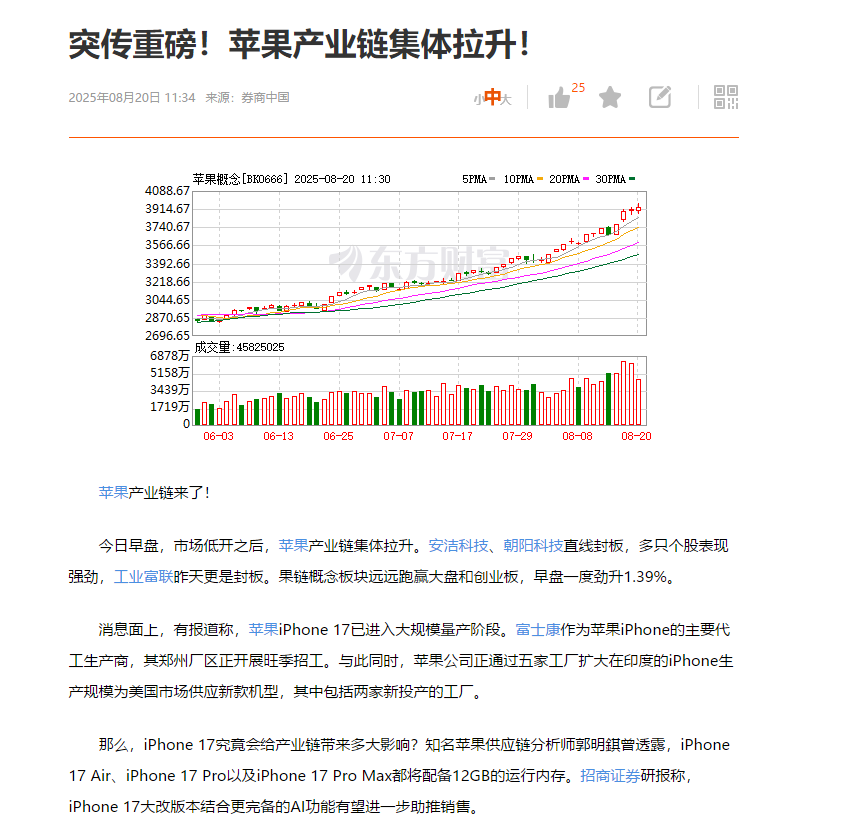Click the date 2025年08月20日 11:34
Viewport: 866px width, 831px height.
pyautogui.click(x=132, y=98)
